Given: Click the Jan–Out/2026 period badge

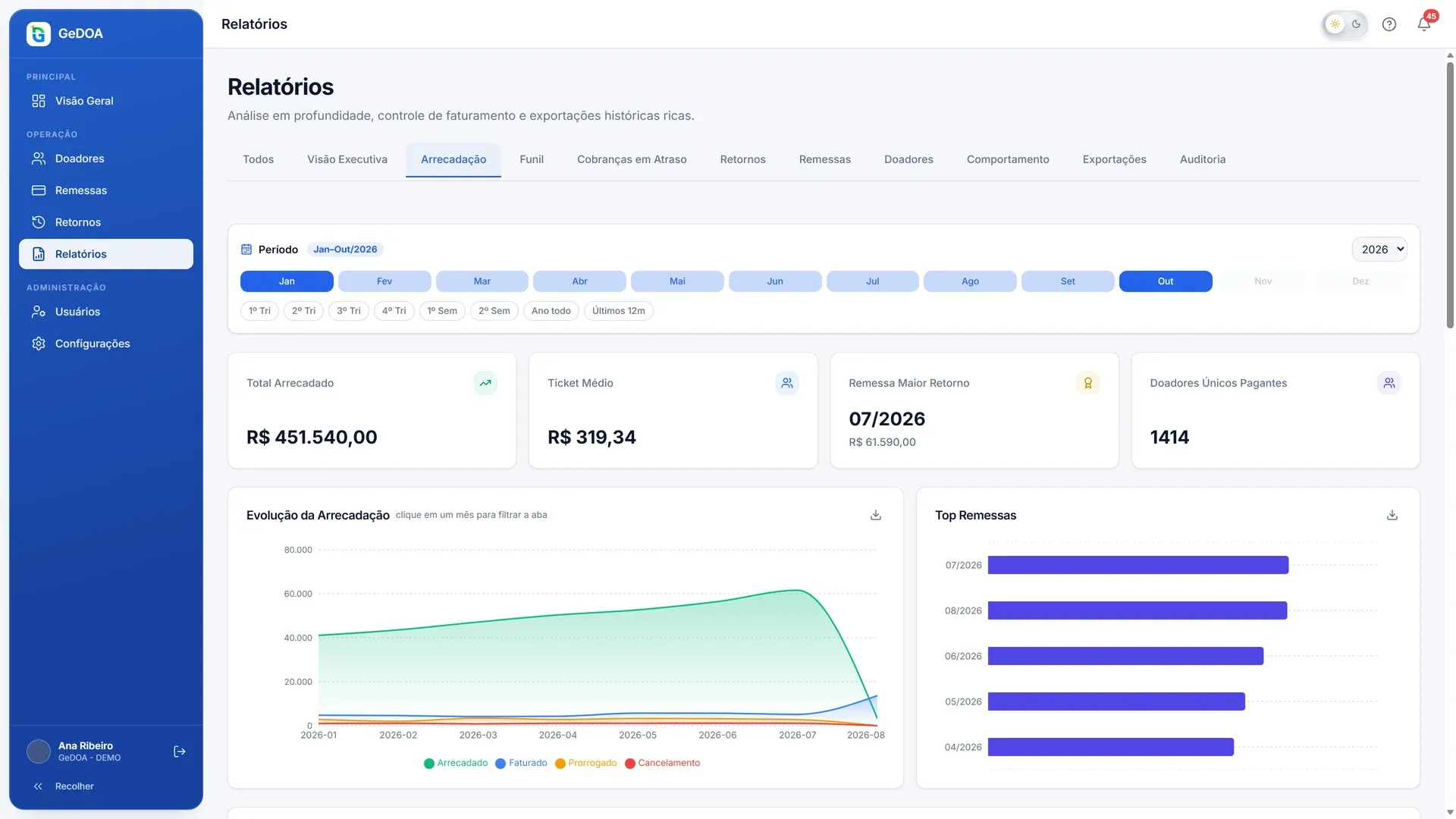Looking at the screenshot, I should point(345,249).
